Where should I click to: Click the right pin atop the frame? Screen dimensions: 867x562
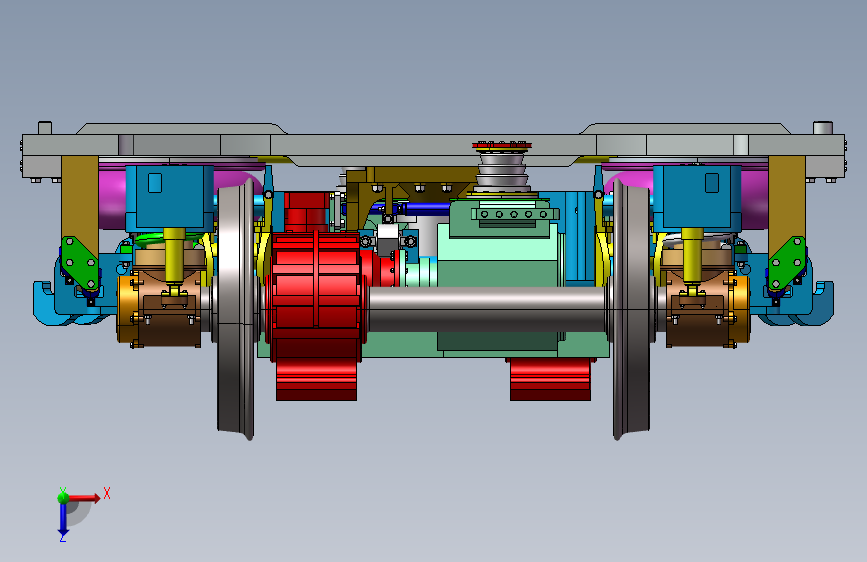tap(823, 128)
